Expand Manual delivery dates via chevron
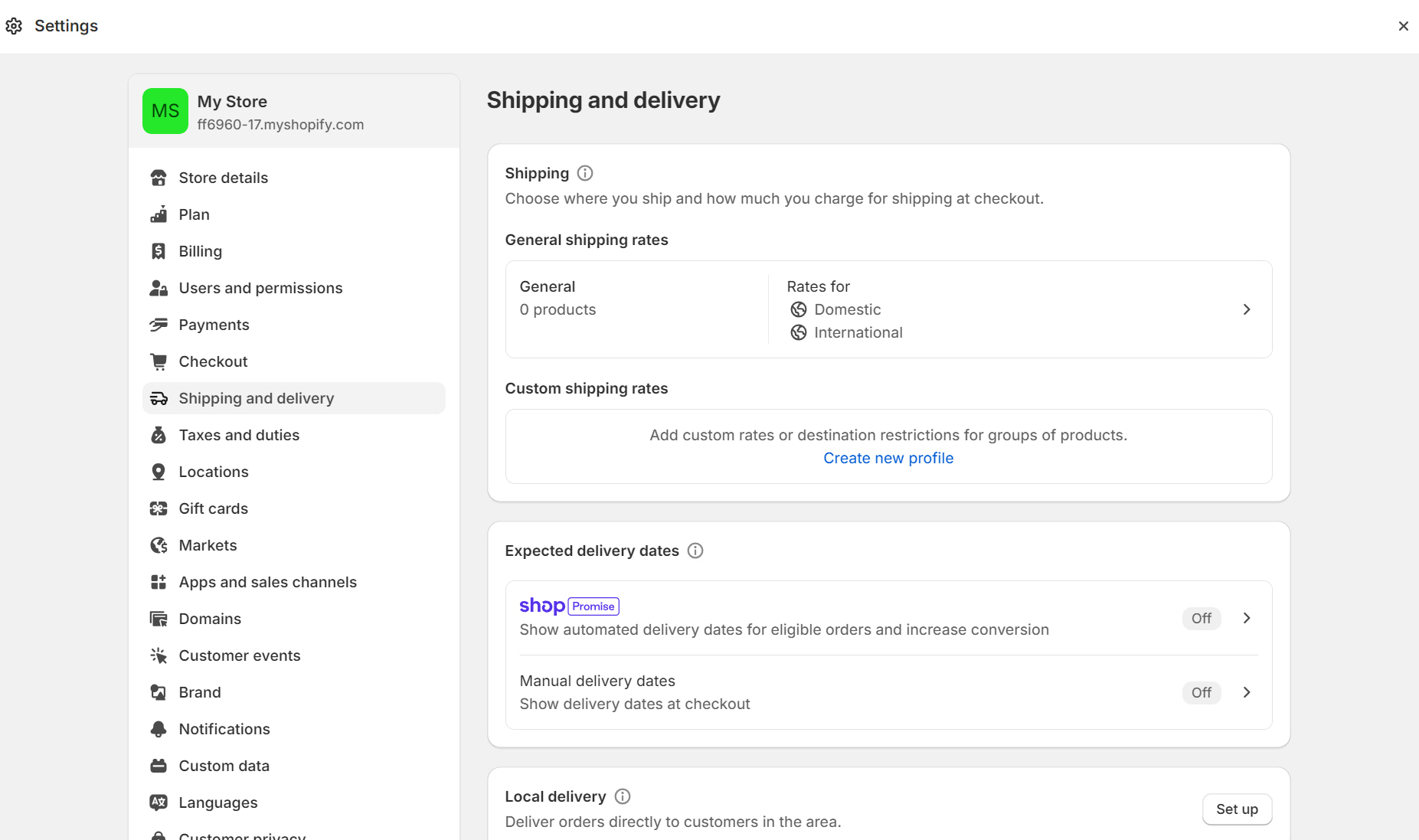 coord(1247,692)
